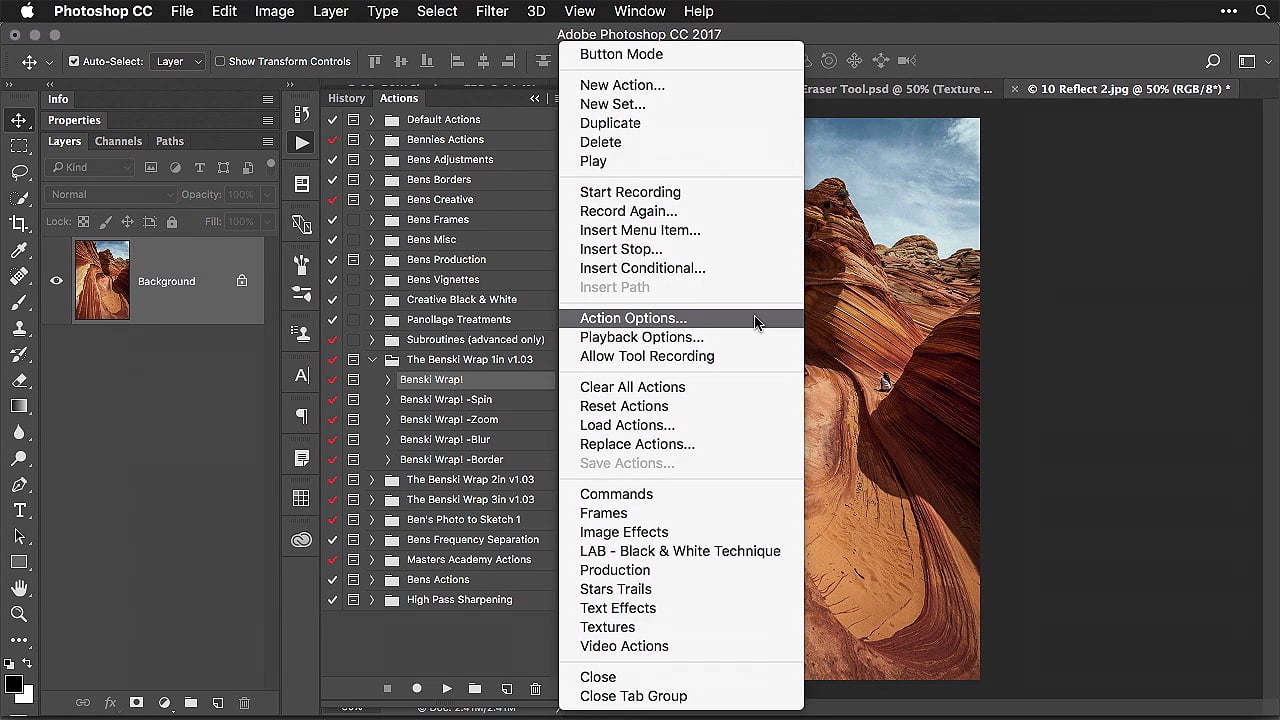Image resolution: width=1280 pixels, height=720 pixels.
Task: Open the blend mode Normal dropdown
Action: pyautogui.click(x=111, y=194)
